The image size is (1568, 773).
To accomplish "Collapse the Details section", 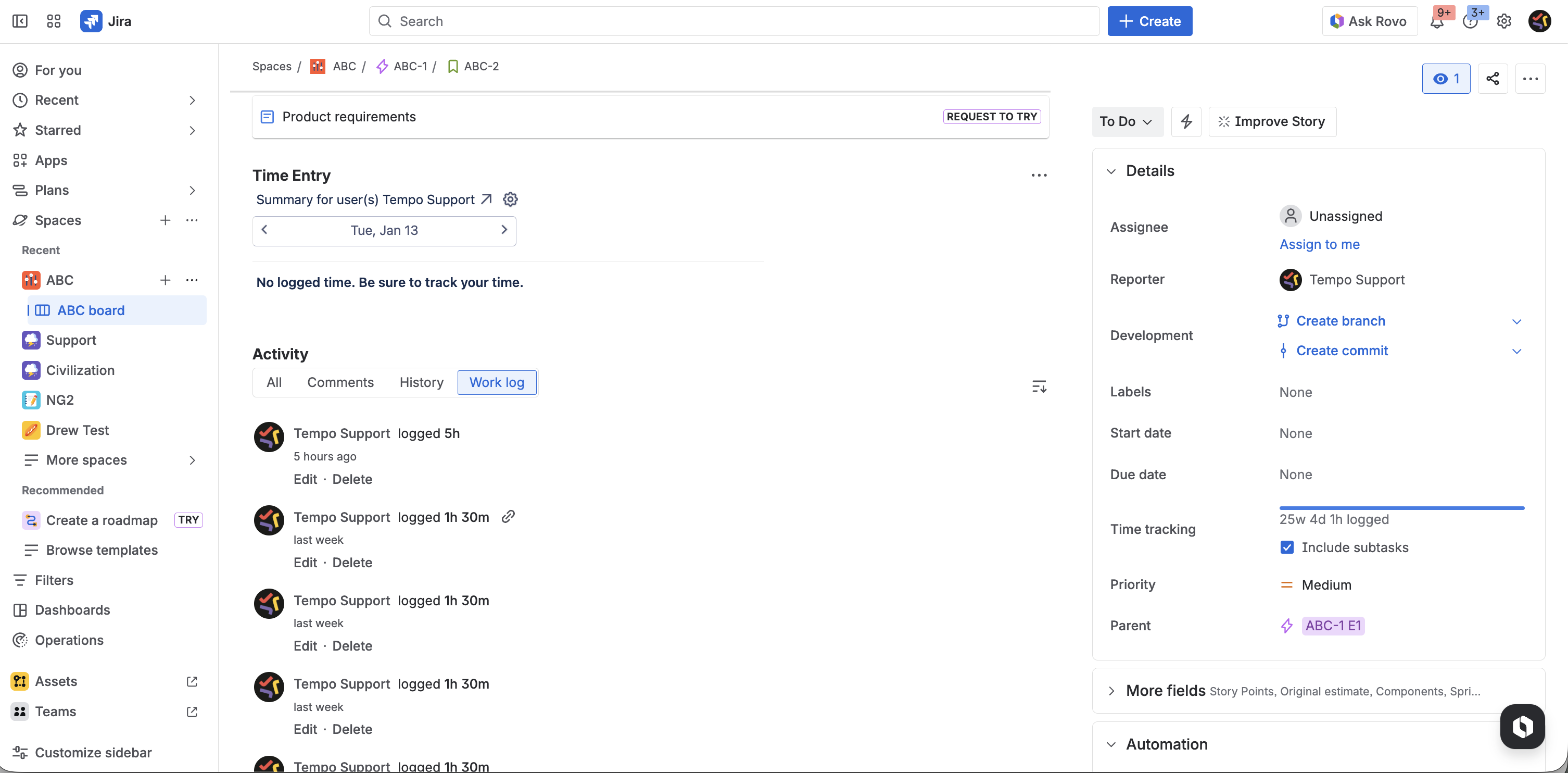I will point(1111,171).
